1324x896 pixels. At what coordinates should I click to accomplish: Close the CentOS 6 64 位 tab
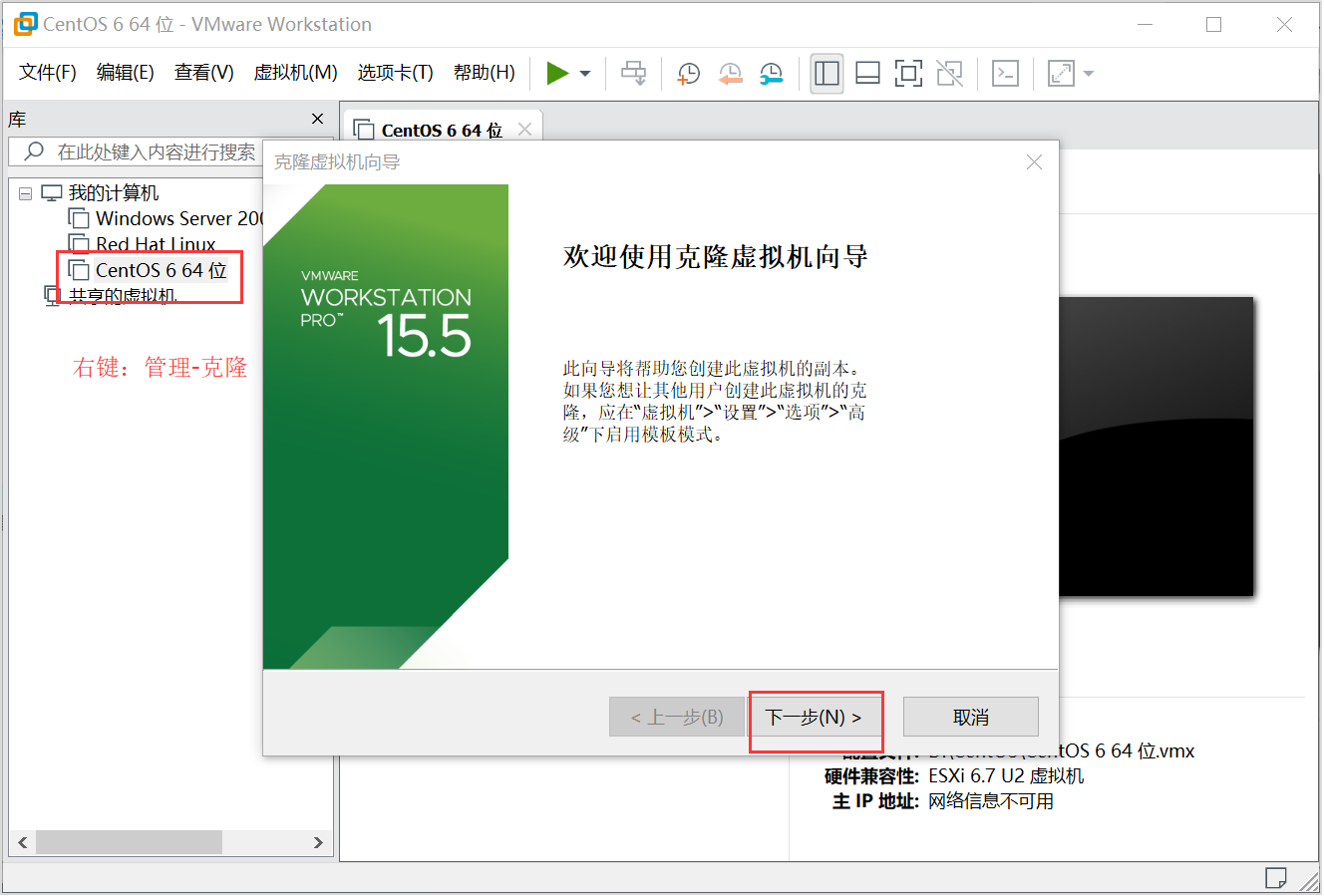524,130
